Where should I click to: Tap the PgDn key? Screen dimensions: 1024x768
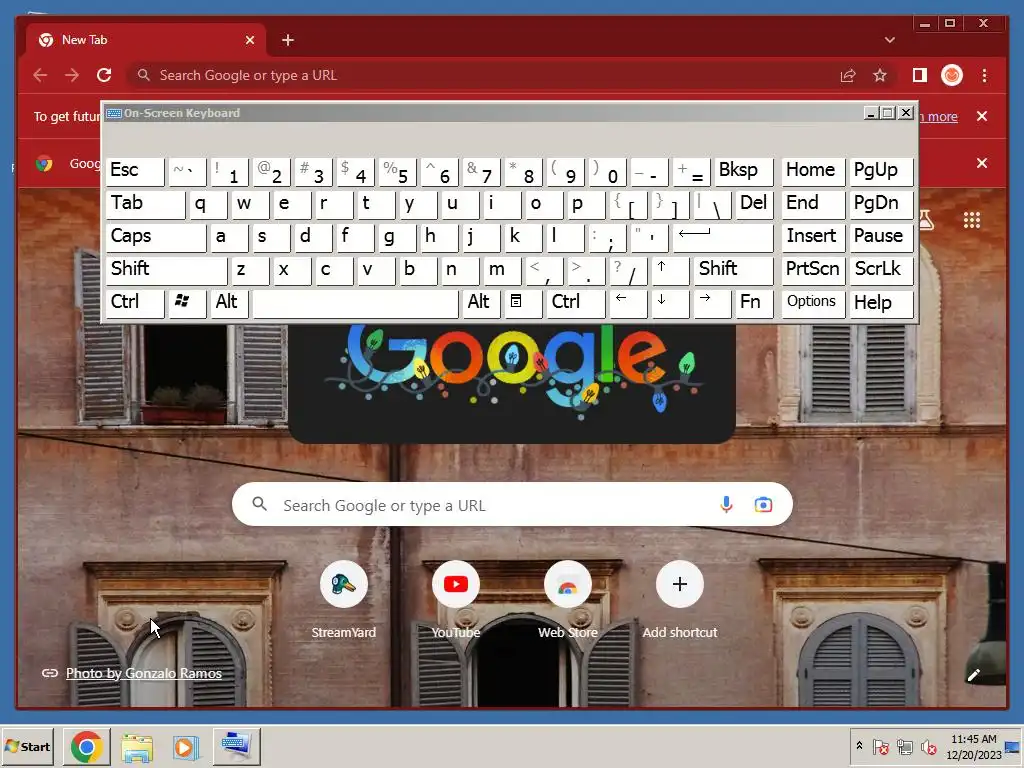[x=880, y=204]
